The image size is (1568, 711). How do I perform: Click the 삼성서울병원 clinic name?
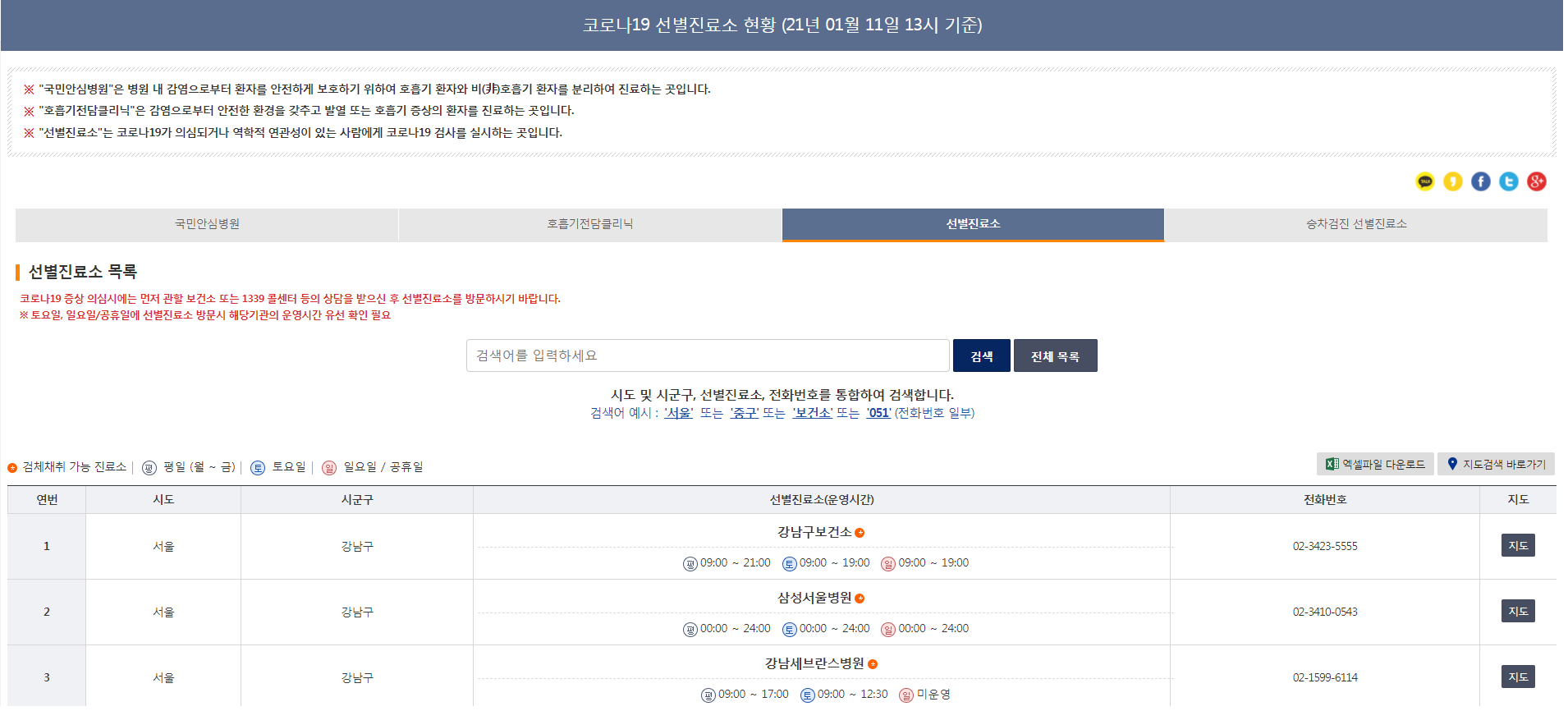point(814,598)
